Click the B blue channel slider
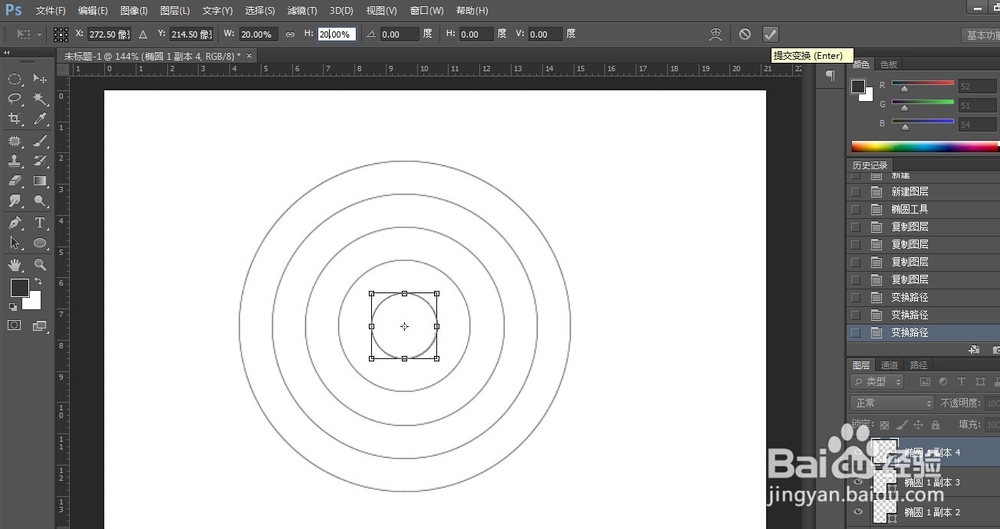1000x529 pixels. [x=923, y=123]
